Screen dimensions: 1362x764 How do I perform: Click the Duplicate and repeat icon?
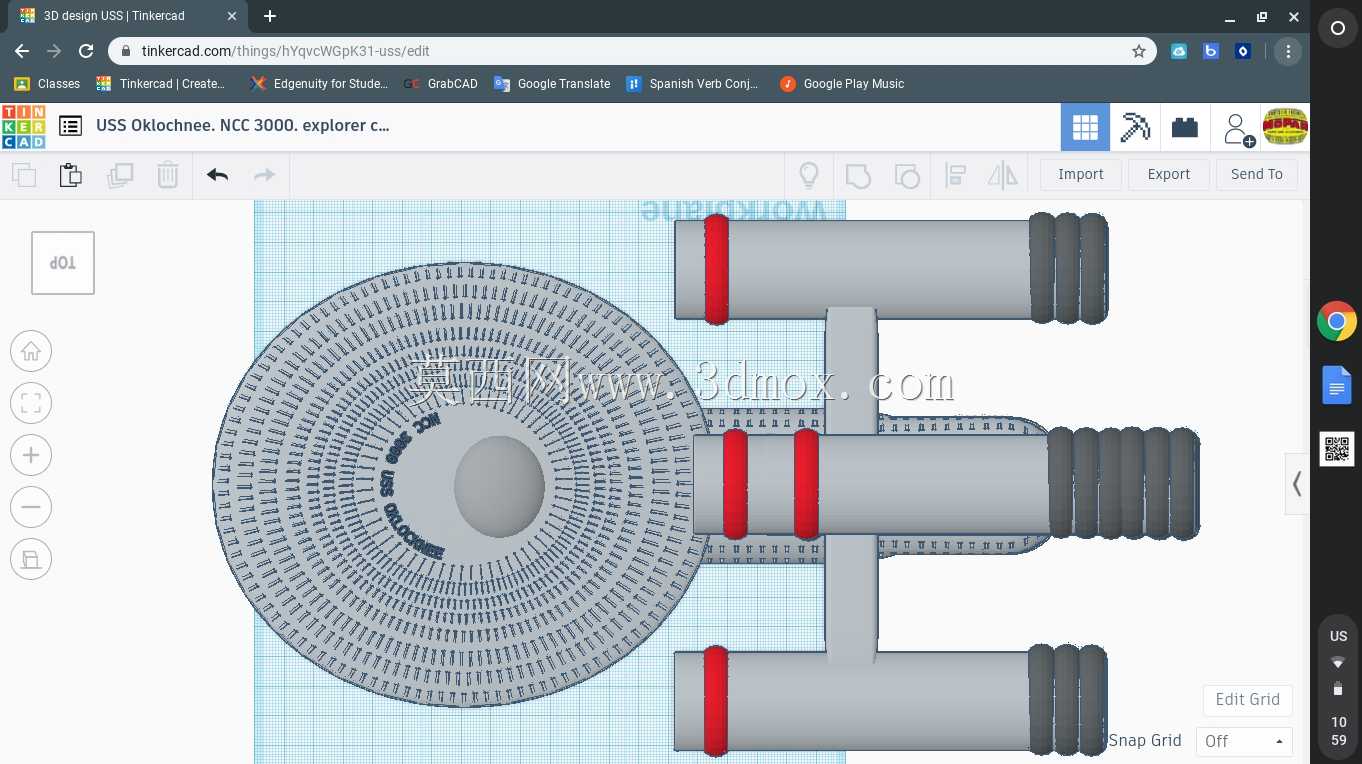pos(120,175)
